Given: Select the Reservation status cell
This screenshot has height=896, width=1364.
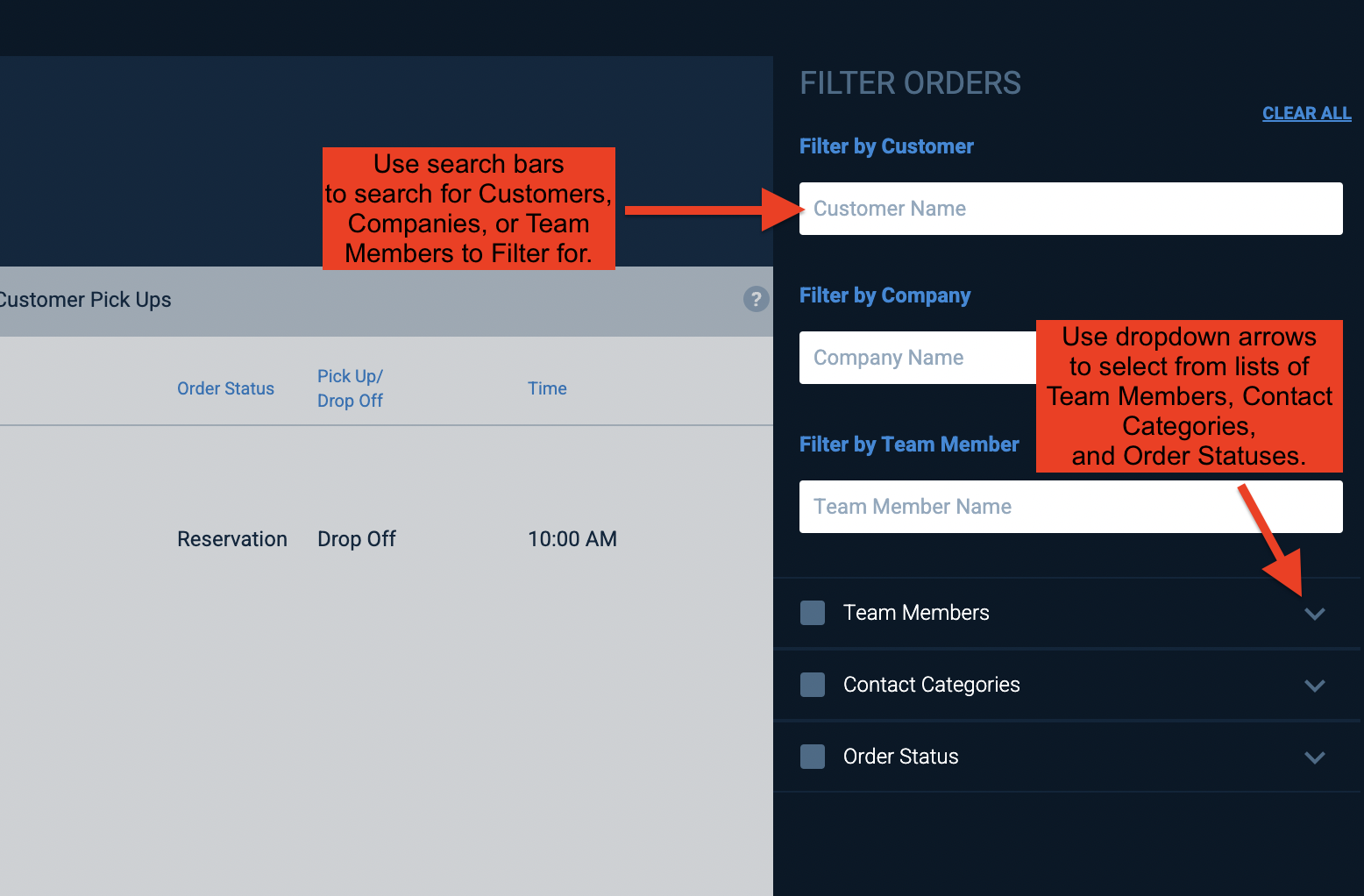Looking at the screenshot, I should pos(232,539).
